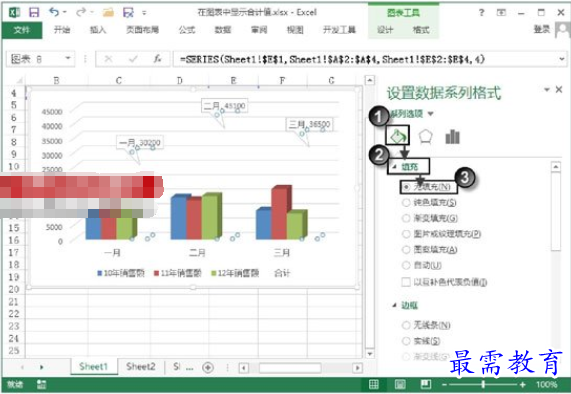This screenshot has width=571, height=394.
Task: Click the formula bar Cancel X icon
Action: pos(109,59)
